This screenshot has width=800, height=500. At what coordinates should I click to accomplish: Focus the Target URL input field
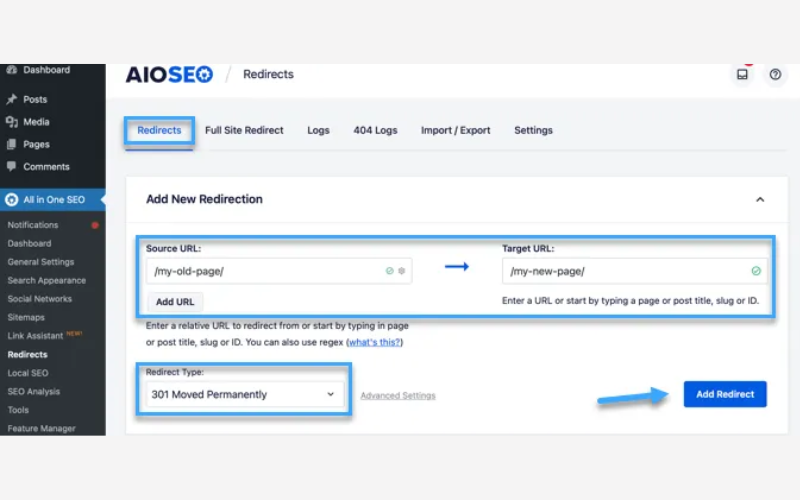(x=635, y=271)
